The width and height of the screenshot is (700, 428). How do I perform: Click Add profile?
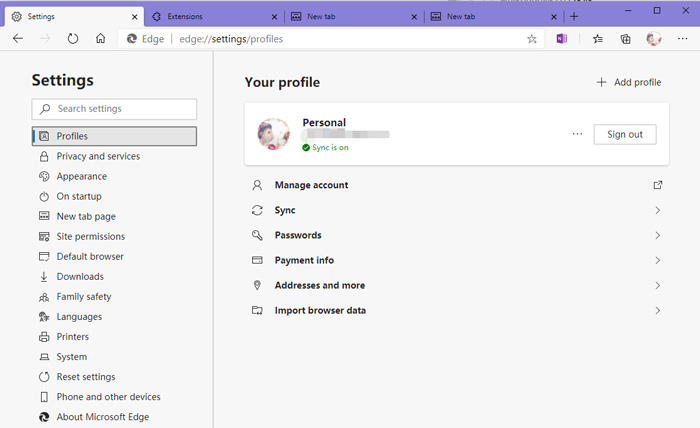(x=629, y=83)
